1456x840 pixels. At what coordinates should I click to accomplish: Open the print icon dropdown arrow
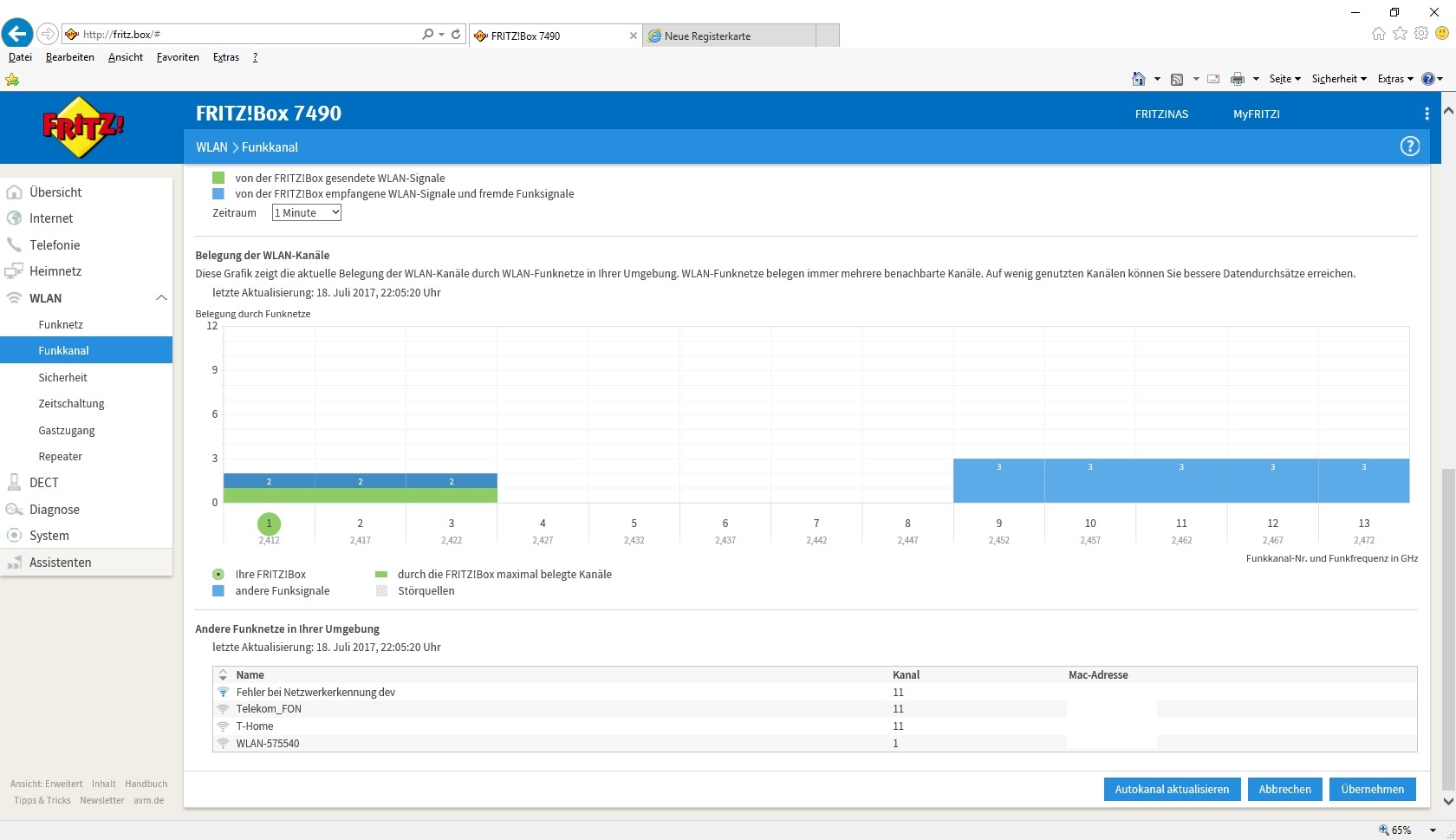[x=1256, y=79]
